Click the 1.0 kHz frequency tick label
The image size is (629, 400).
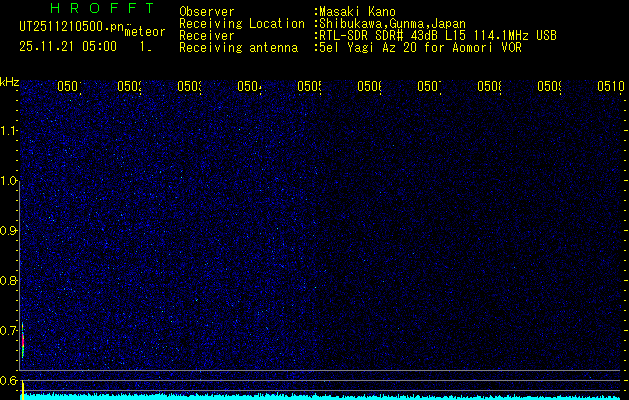click(8, 181)
